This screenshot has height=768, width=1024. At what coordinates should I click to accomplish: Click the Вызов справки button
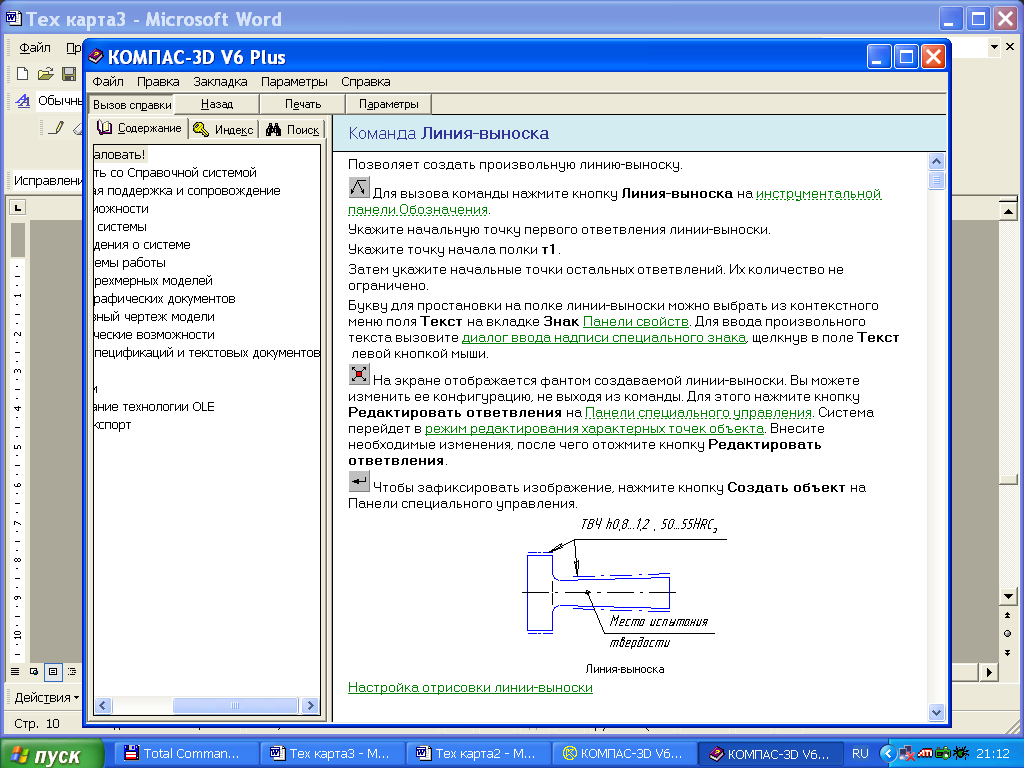pos(132,104)
